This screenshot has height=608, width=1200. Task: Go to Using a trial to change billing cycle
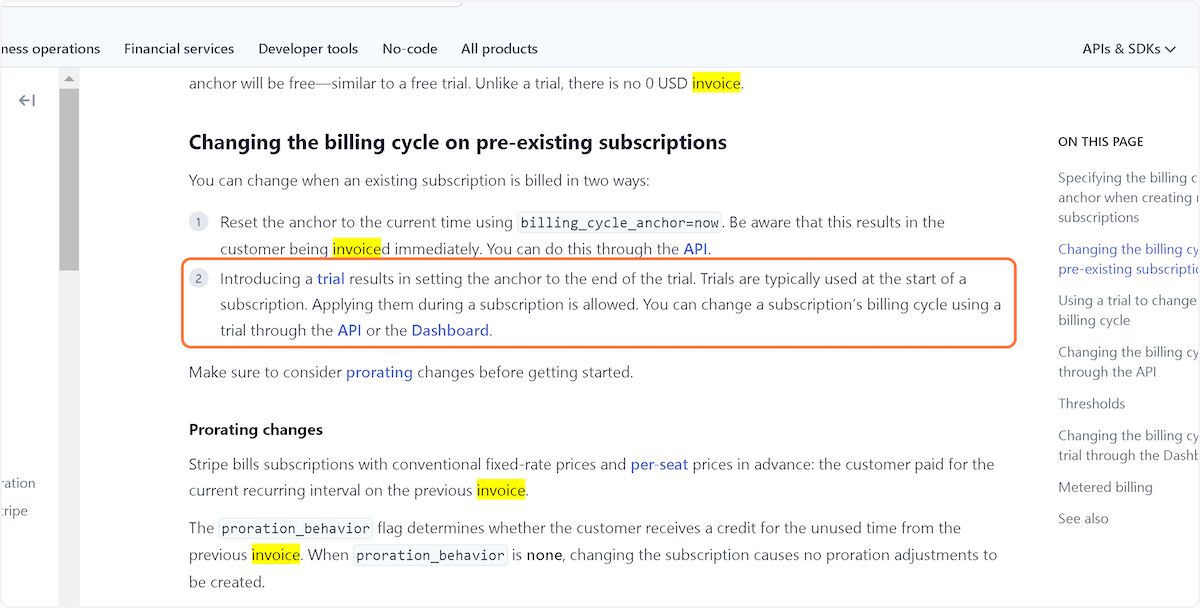[1128, 310]
